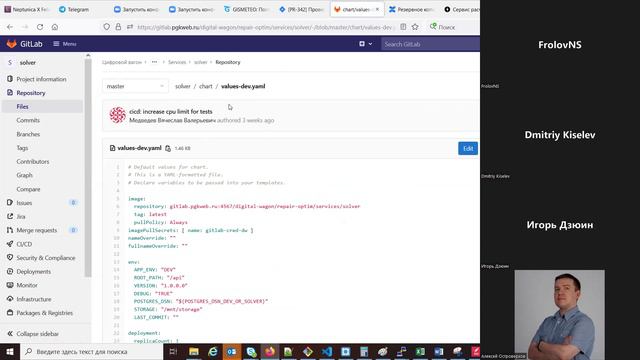
Task: Open Commits in the sidebar
Action: click(28, 120)
